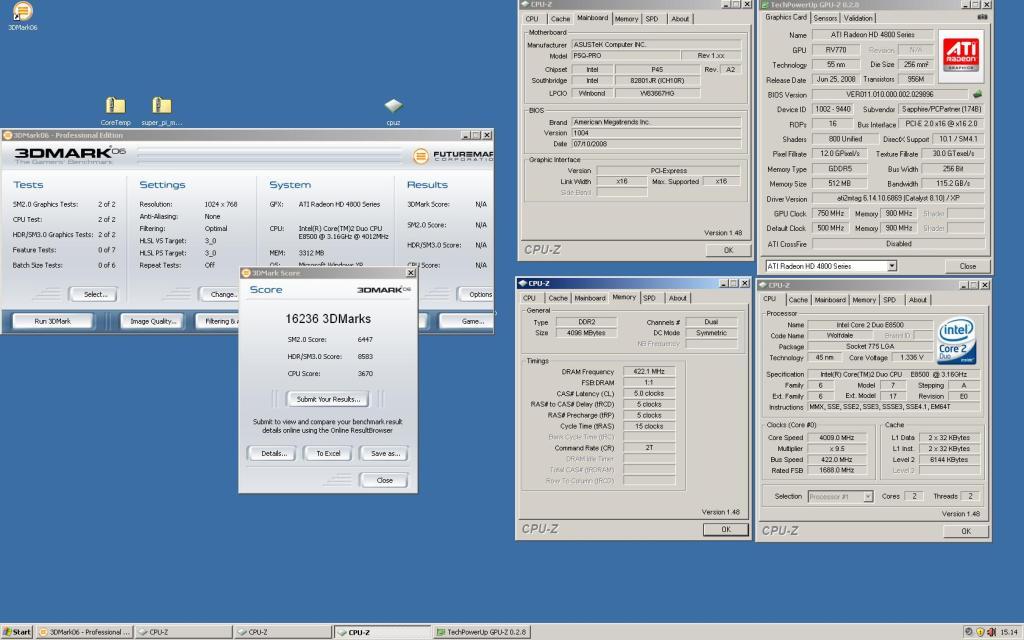1024x640 pixels.
Task: Click Core Voltage field 1.336 V
Action: pos(911,357)
